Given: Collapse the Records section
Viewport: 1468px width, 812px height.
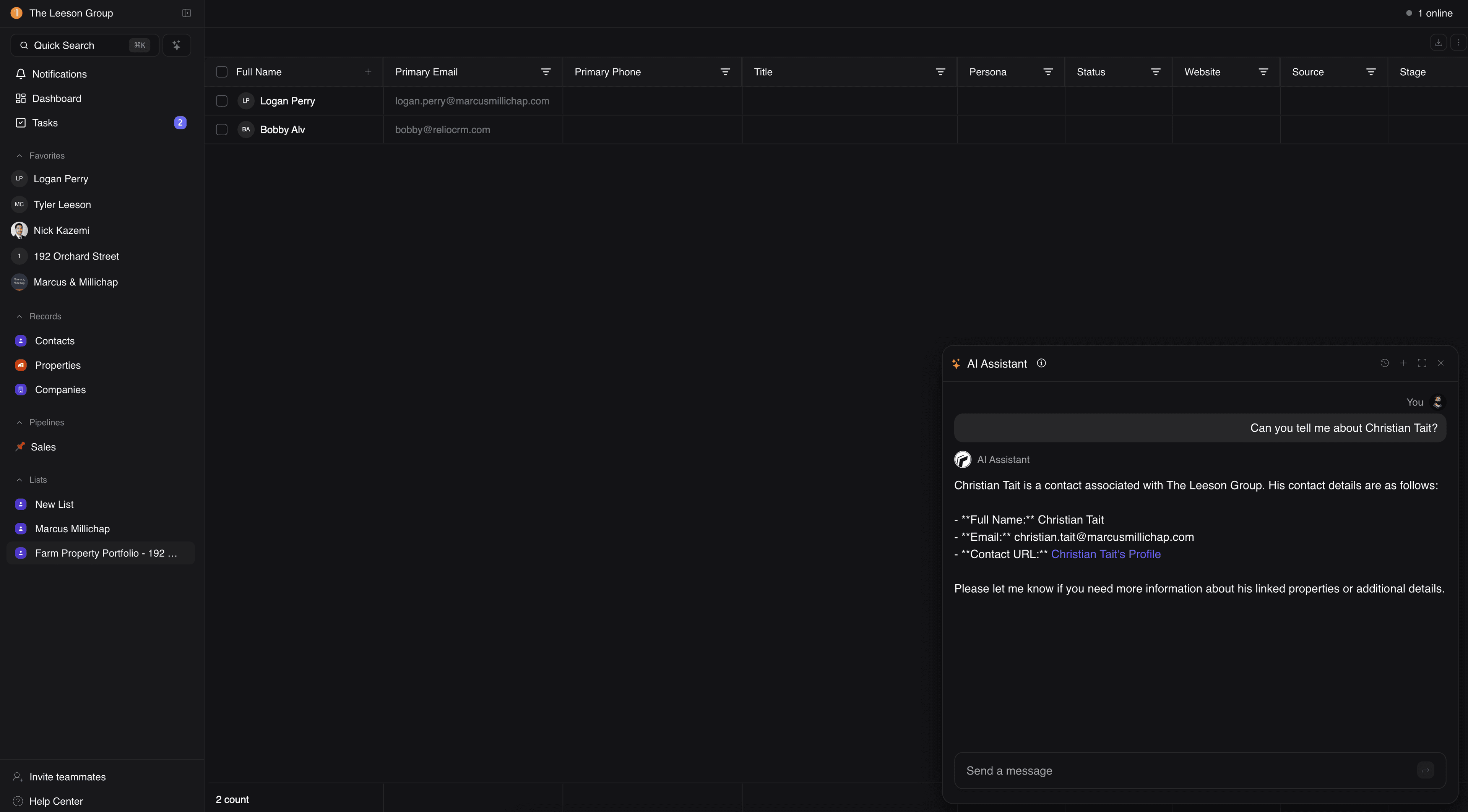Looking at the screenshot, I should 19,316.
